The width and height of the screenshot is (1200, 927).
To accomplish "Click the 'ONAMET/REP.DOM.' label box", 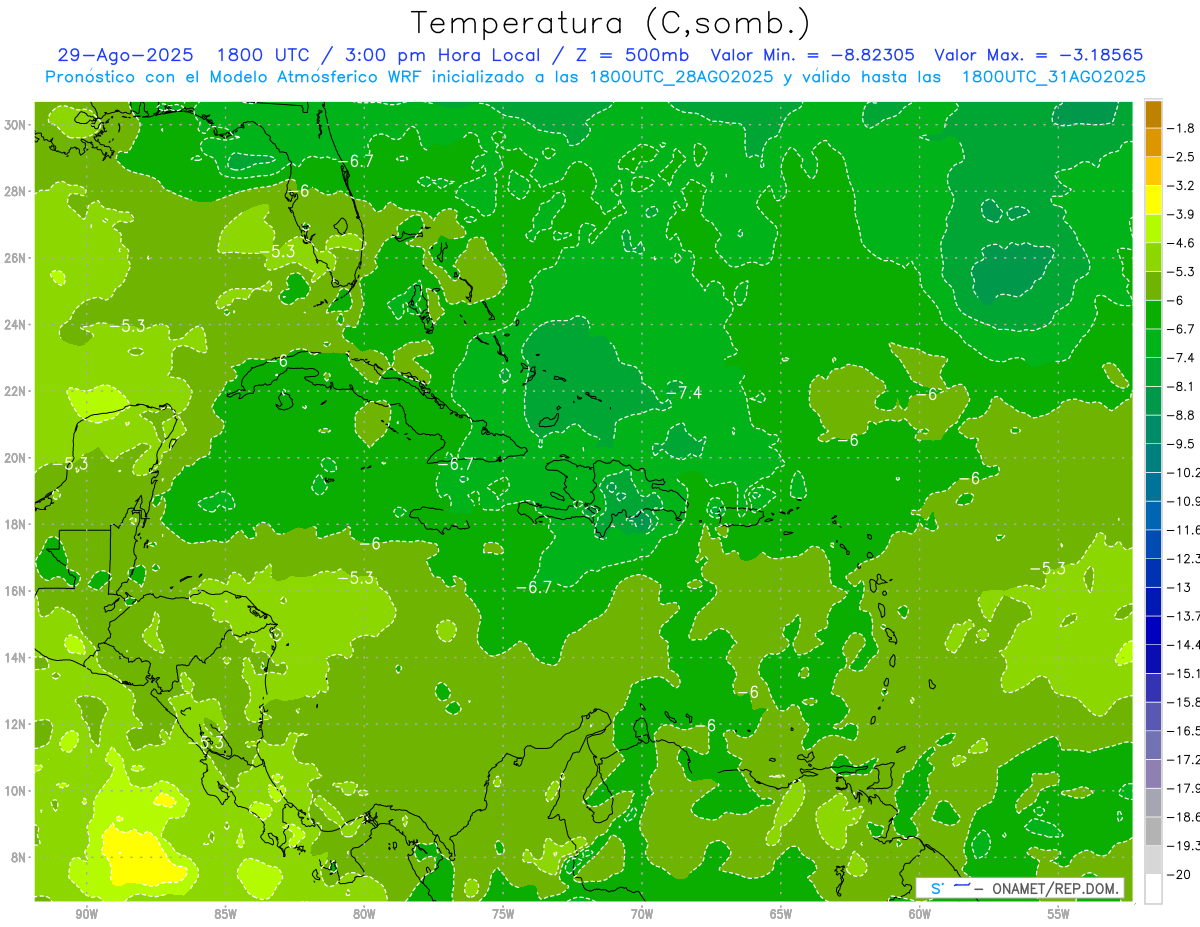I will coord(1020,888).
